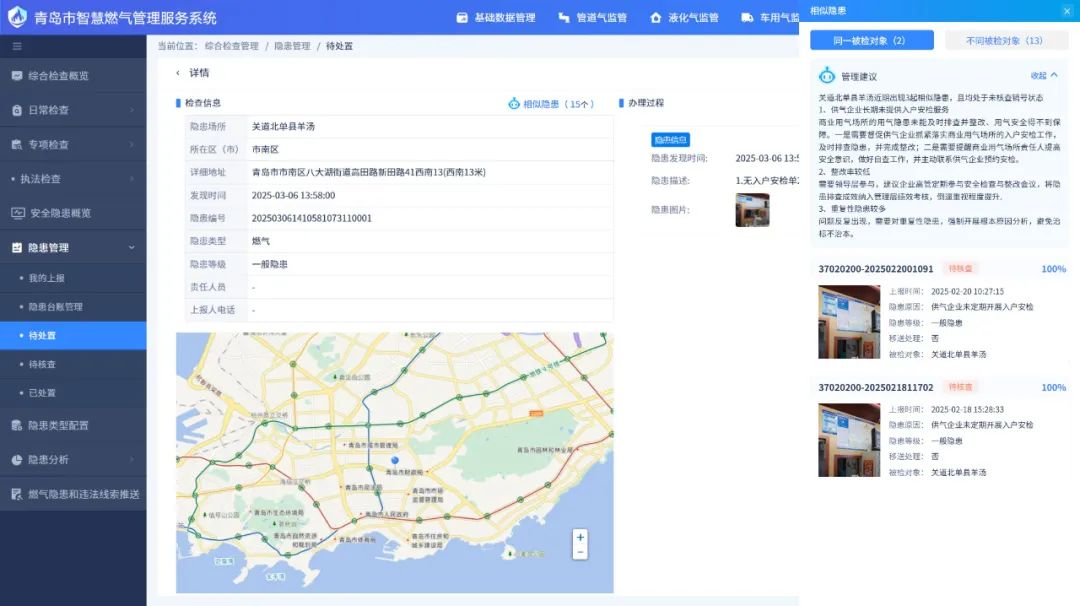Image resolution: width=1080 pixels, height=606 pixels.
Task: Click the map zoom in plus button
Action: (x=580, y=537)
